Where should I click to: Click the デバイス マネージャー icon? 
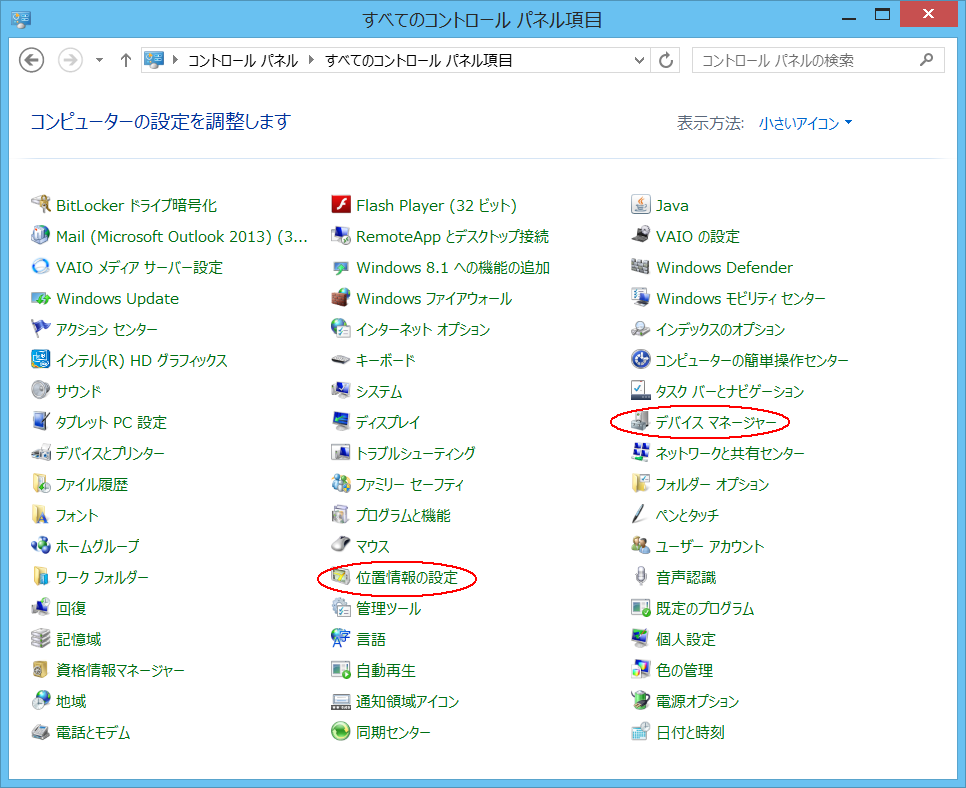(641, 422)
